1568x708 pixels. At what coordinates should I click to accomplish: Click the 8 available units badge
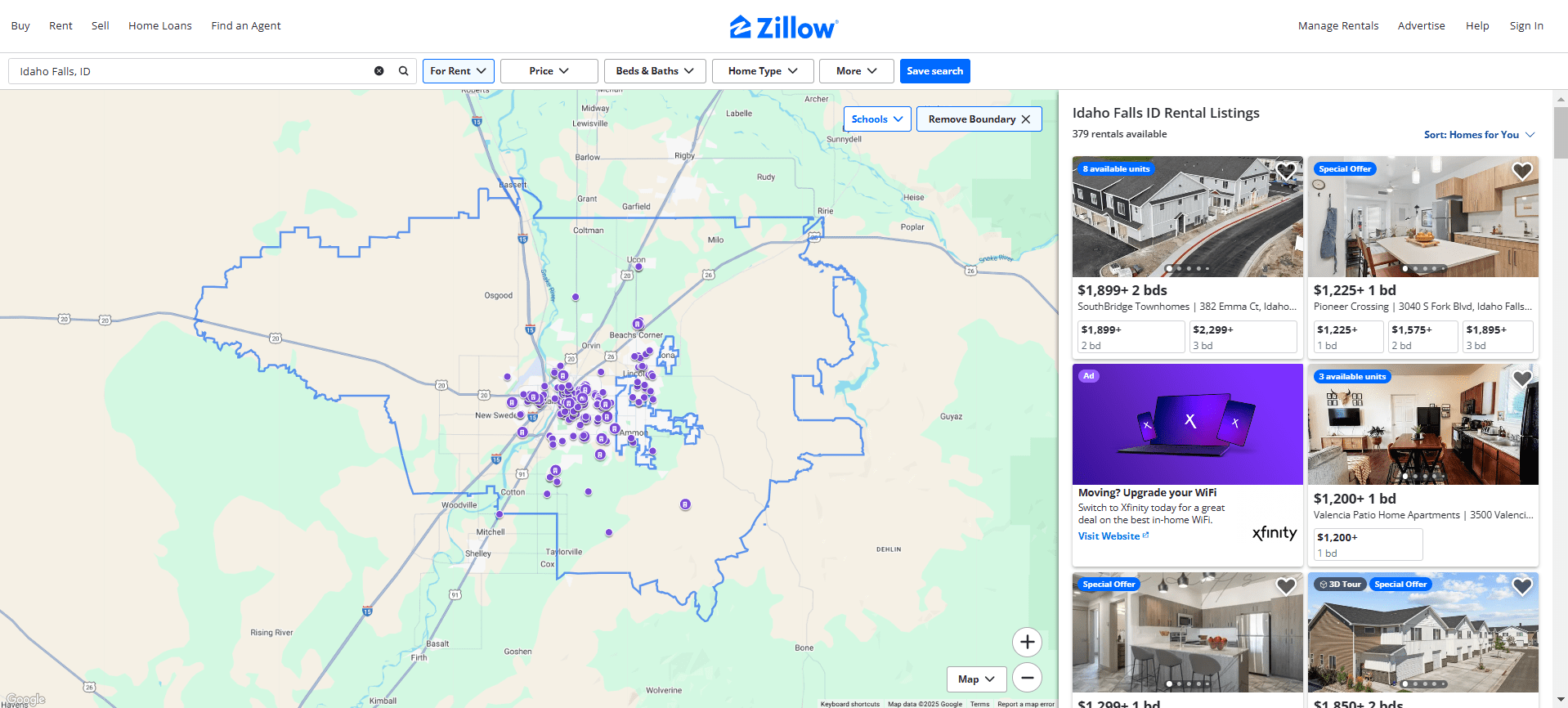1116,169
